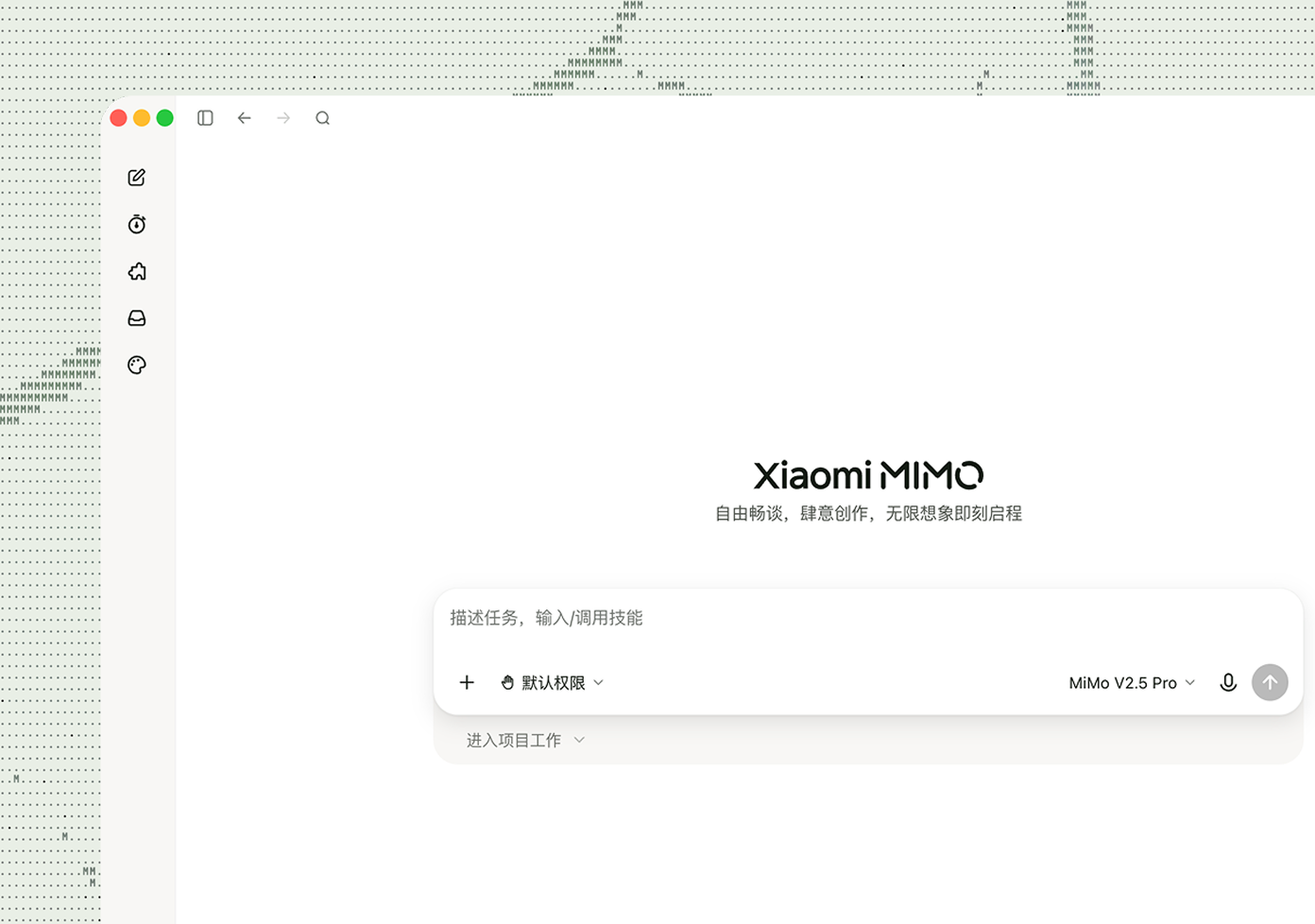Expand the 进入项目工作 dropdown
Viewport: 1315px width, 924px height.
pyautogui.click(x=526, y=740)
